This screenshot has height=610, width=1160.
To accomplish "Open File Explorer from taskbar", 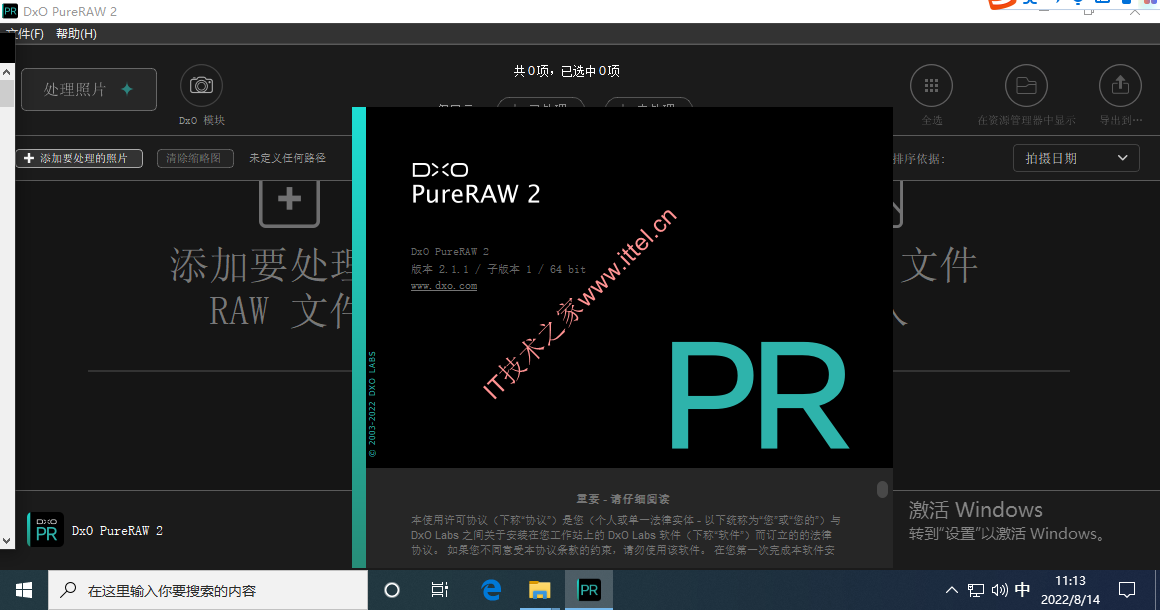I will [540, 590].
